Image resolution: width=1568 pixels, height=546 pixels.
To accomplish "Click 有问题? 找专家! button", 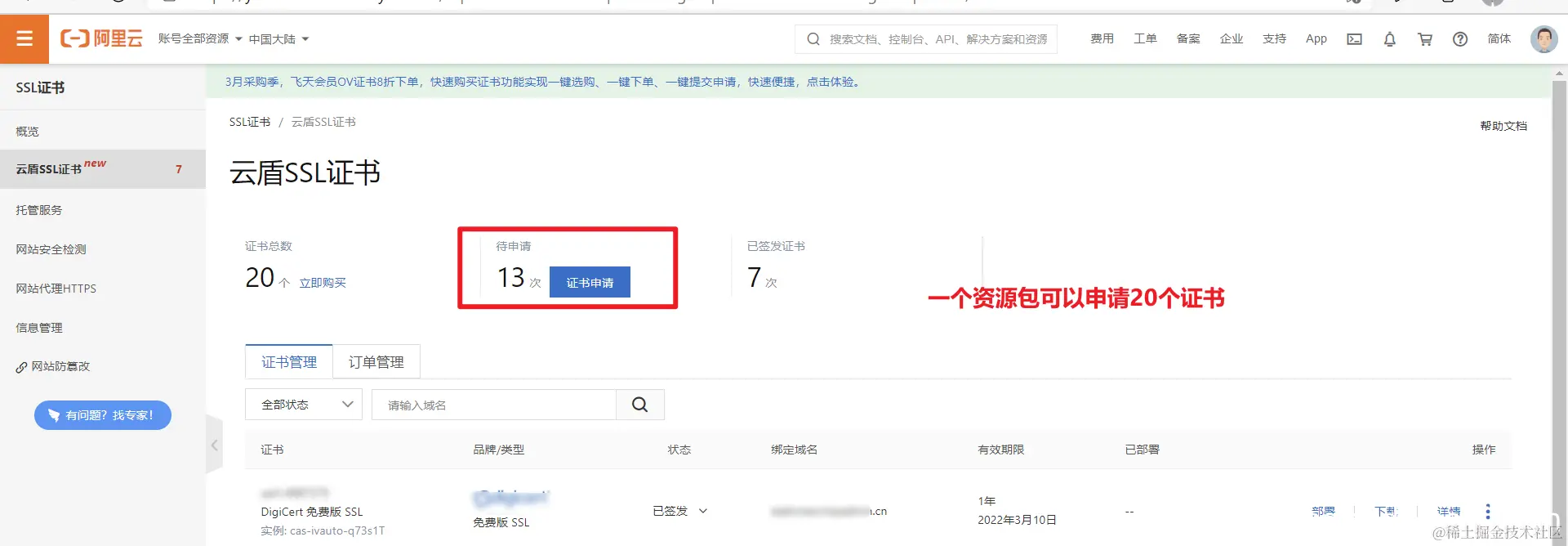I will click(x=103, y=415).
